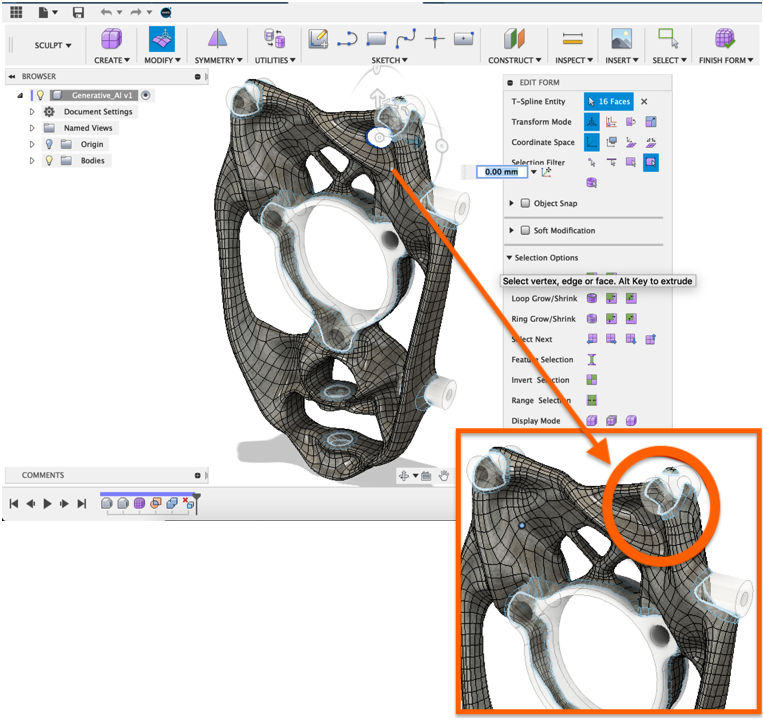Click the Invert Selection icon
This screenshot has width=763, height=718.
click(x=592, y=380)
